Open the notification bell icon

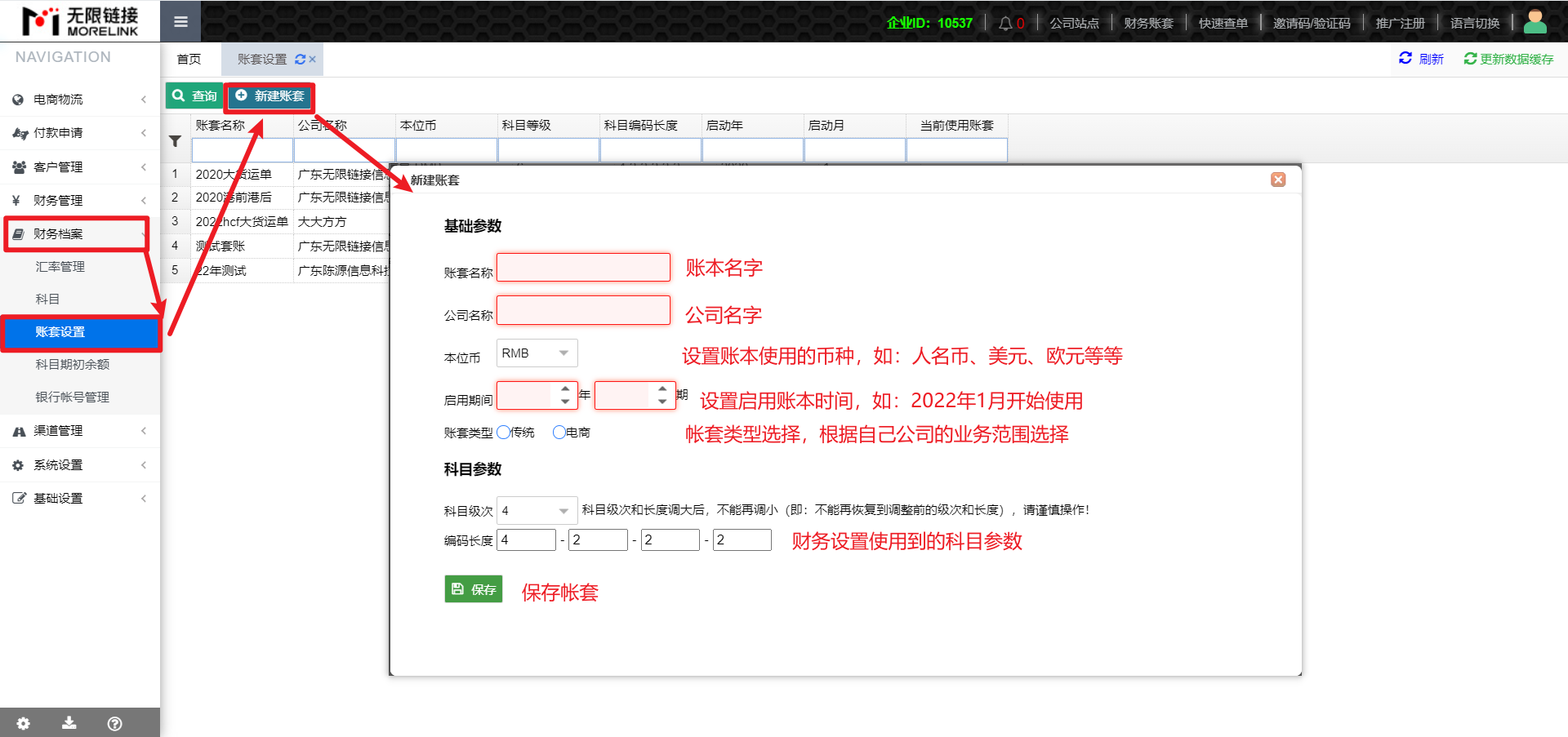(1005, 23)
